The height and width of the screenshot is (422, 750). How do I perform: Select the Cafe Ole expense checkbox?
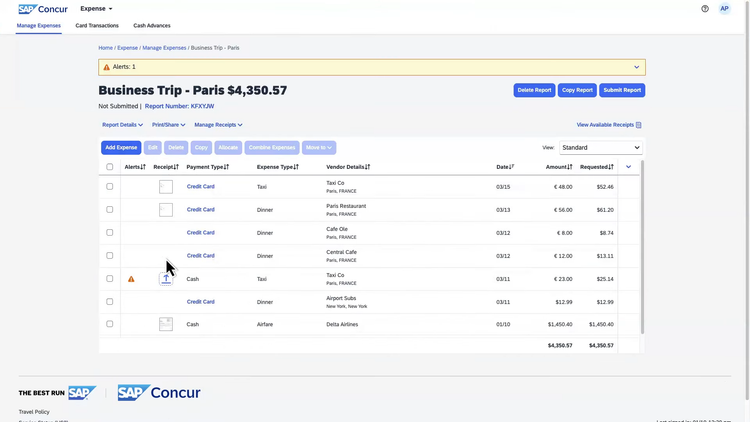pos(110,233)
